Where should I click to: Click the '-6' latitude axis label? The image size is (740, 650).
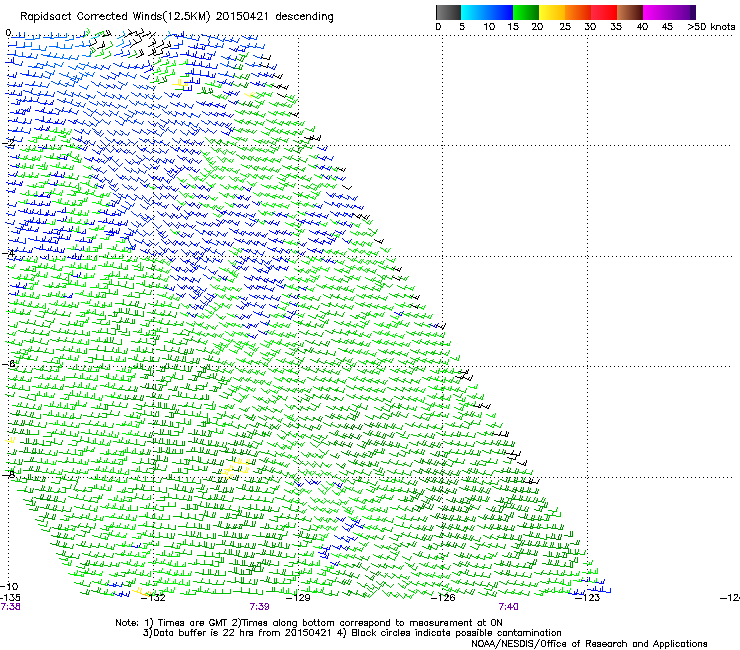tap(8, 363)
